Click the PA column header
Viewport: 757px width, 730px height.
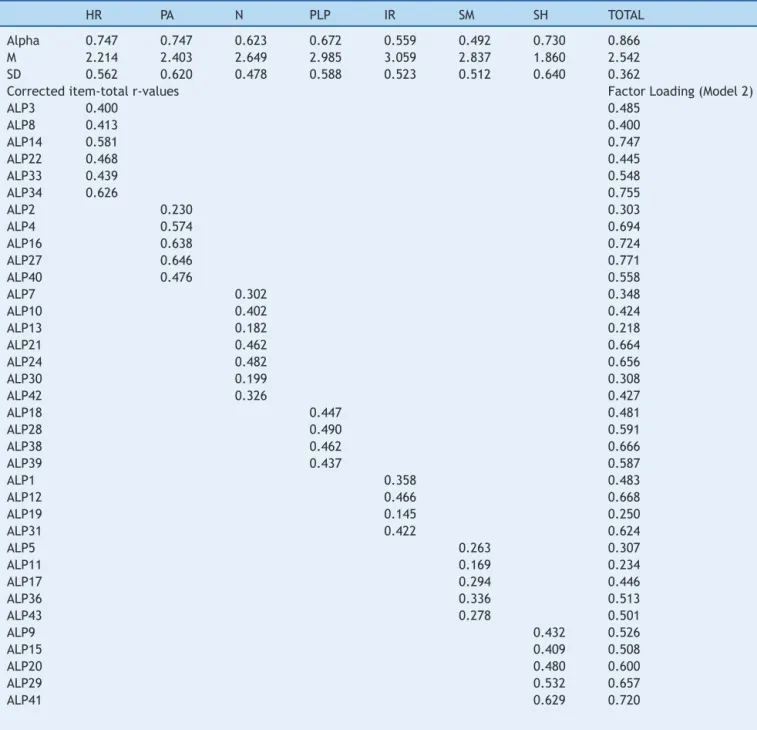point(167,15)
